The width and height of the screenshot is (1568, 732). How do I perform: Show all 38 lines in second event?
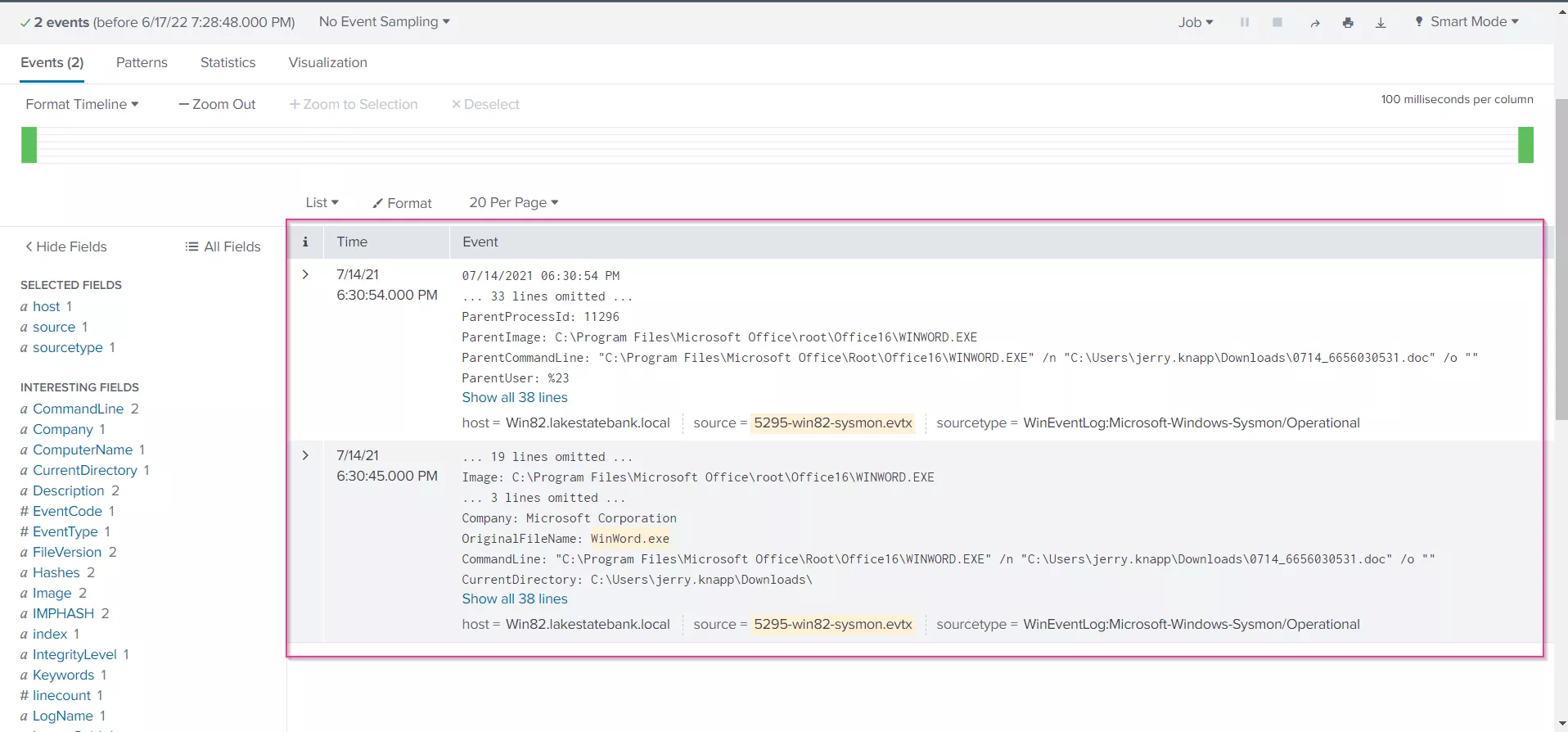(515, 599)
